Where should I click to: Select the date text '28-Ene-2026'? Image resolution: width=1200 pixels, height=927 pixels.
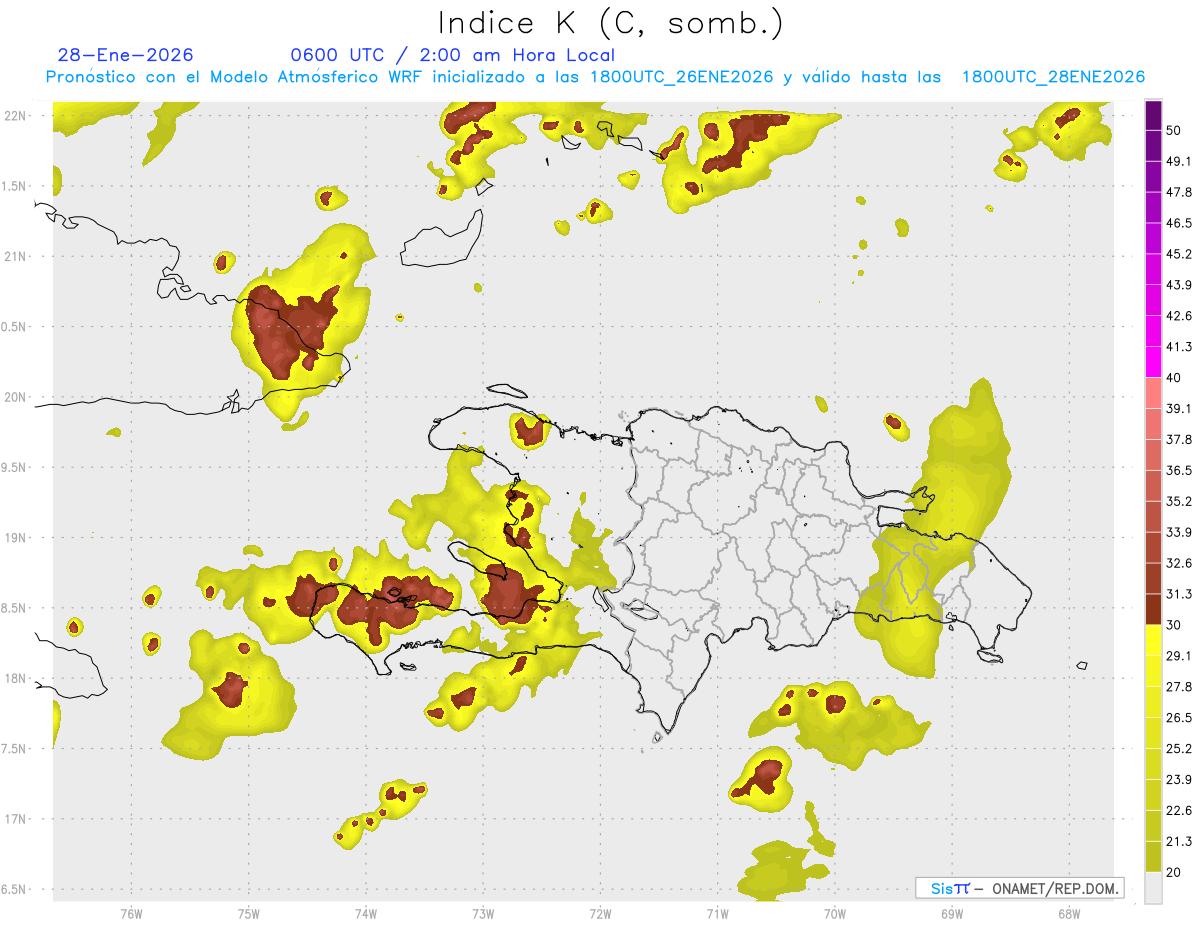point(126,55)
